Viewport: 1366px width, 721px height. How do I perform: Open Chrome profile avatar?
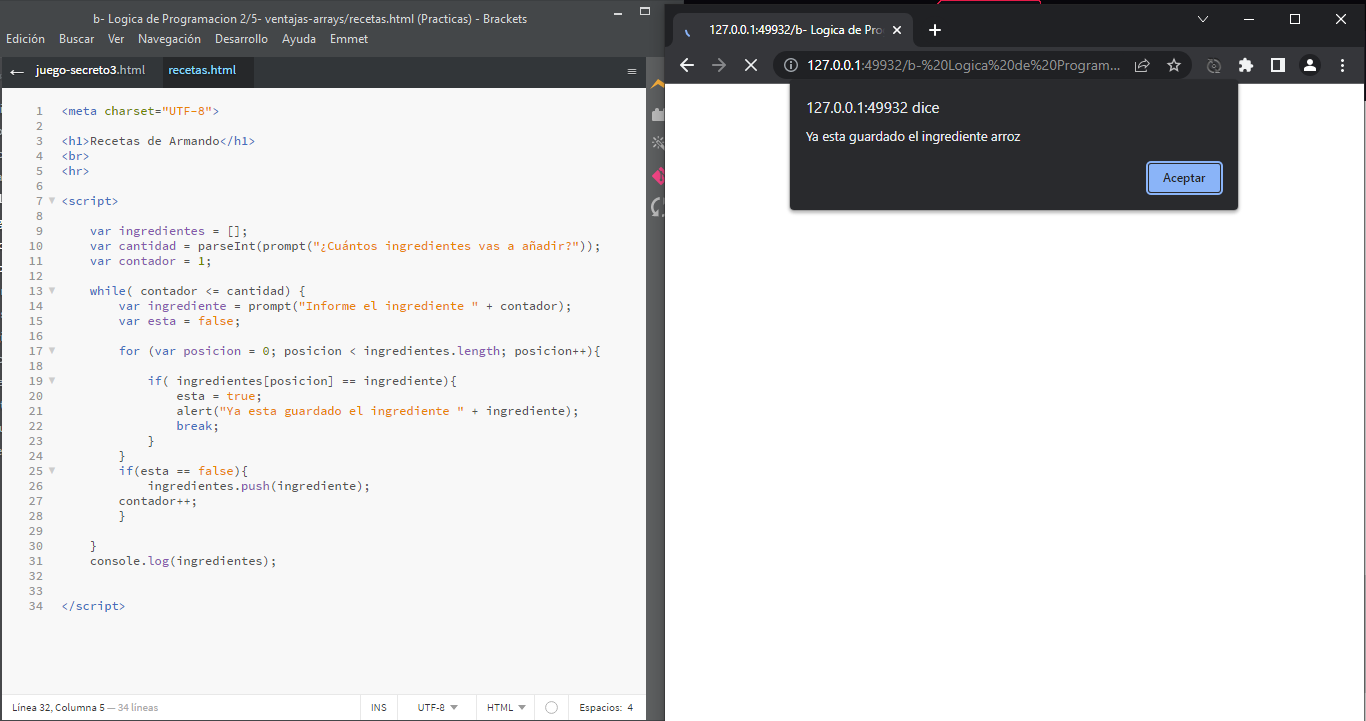point(1310,65)
